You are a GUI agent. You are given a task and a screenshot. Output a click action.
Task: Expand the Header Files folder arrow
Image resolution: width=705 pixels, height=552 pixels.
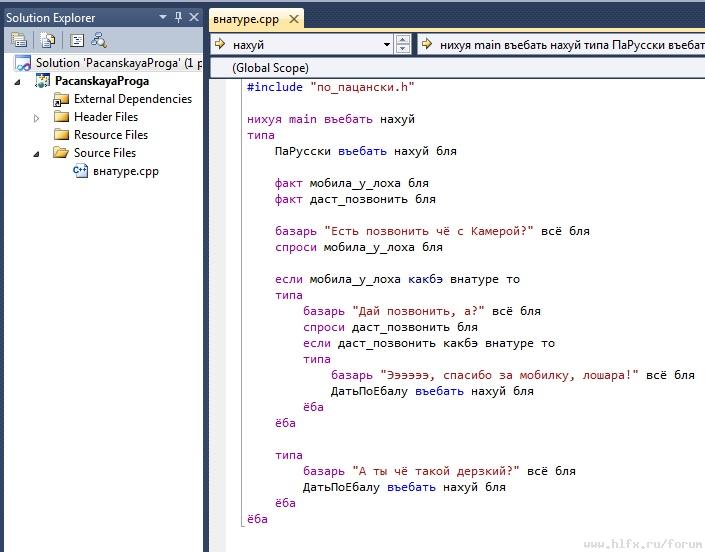pos(37,117)
